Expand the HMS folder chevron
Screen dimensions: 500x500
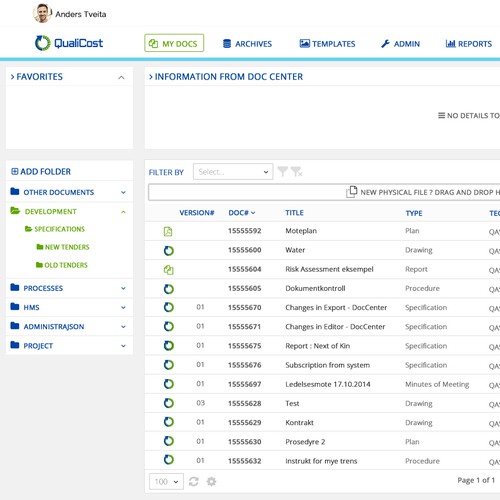pyautogui.click(x=123, y=307)
